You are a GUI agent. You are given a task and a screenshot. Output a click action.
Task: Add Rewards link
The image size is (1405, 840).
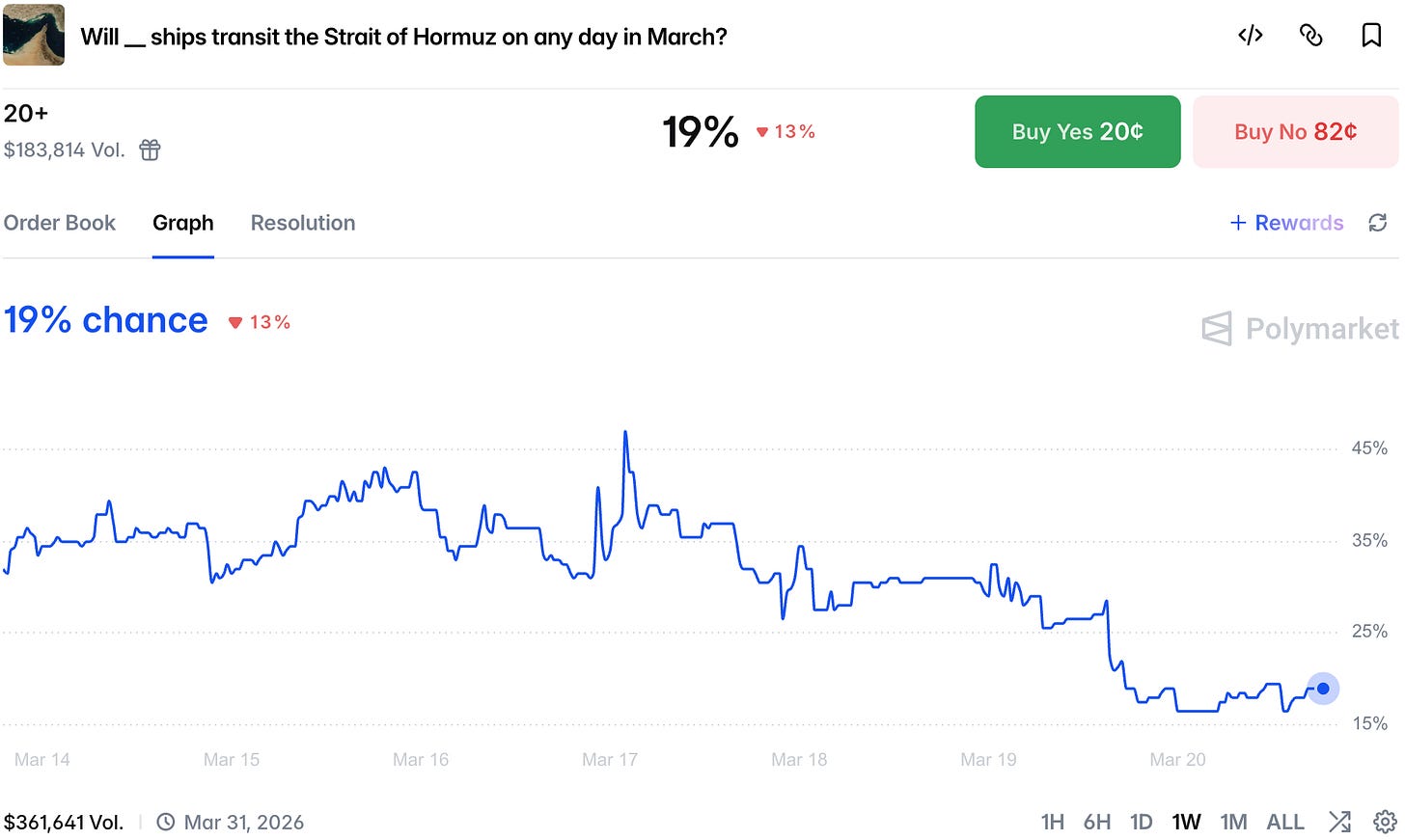(1286, 223)
